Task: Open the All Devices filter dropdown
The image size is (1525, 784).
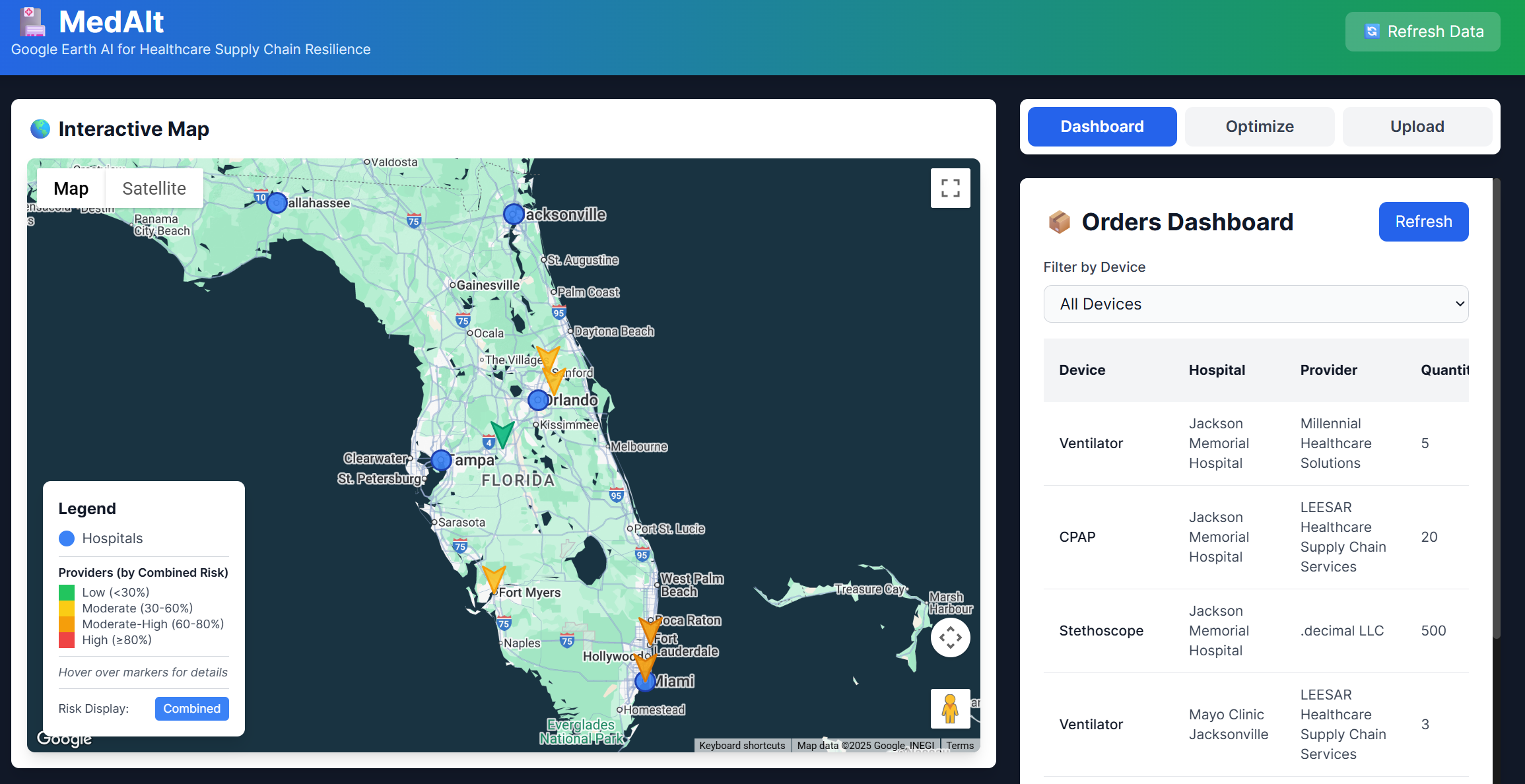Action: pyautogui.click(x=1256, y=304)
